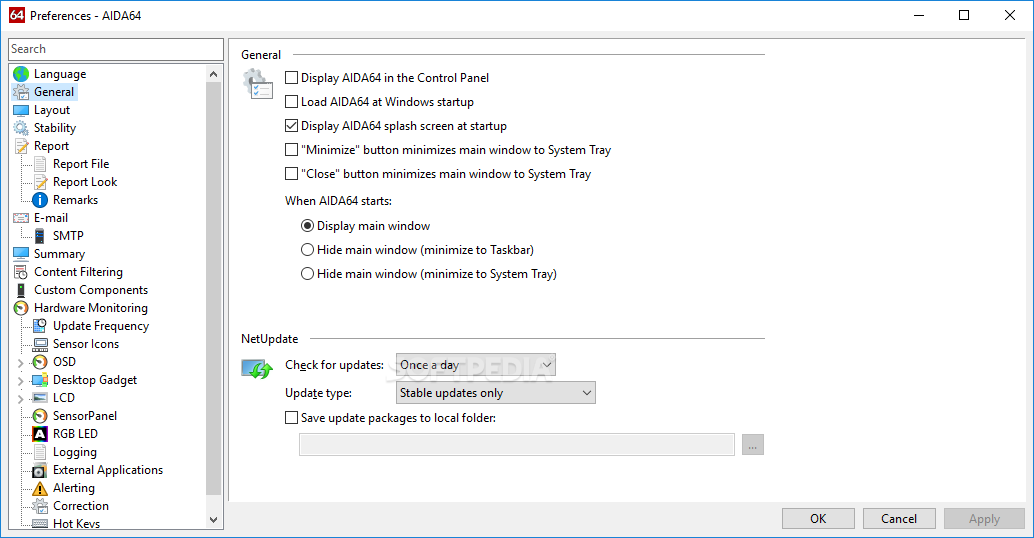
Task: Open the Update type dropdown
Action: (x=495, y=393)
